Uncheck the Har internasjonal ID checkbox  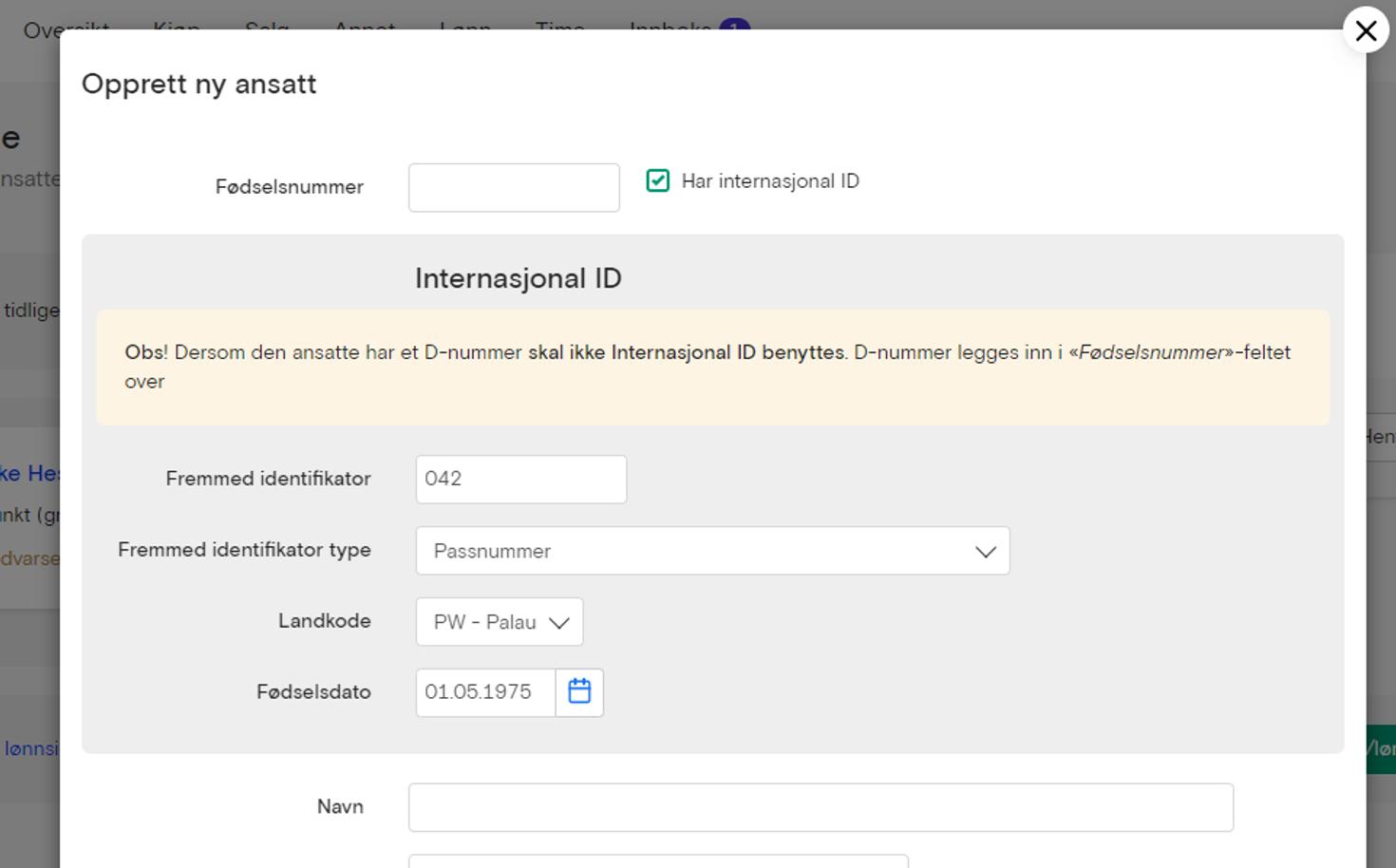[x=658, y=180]
